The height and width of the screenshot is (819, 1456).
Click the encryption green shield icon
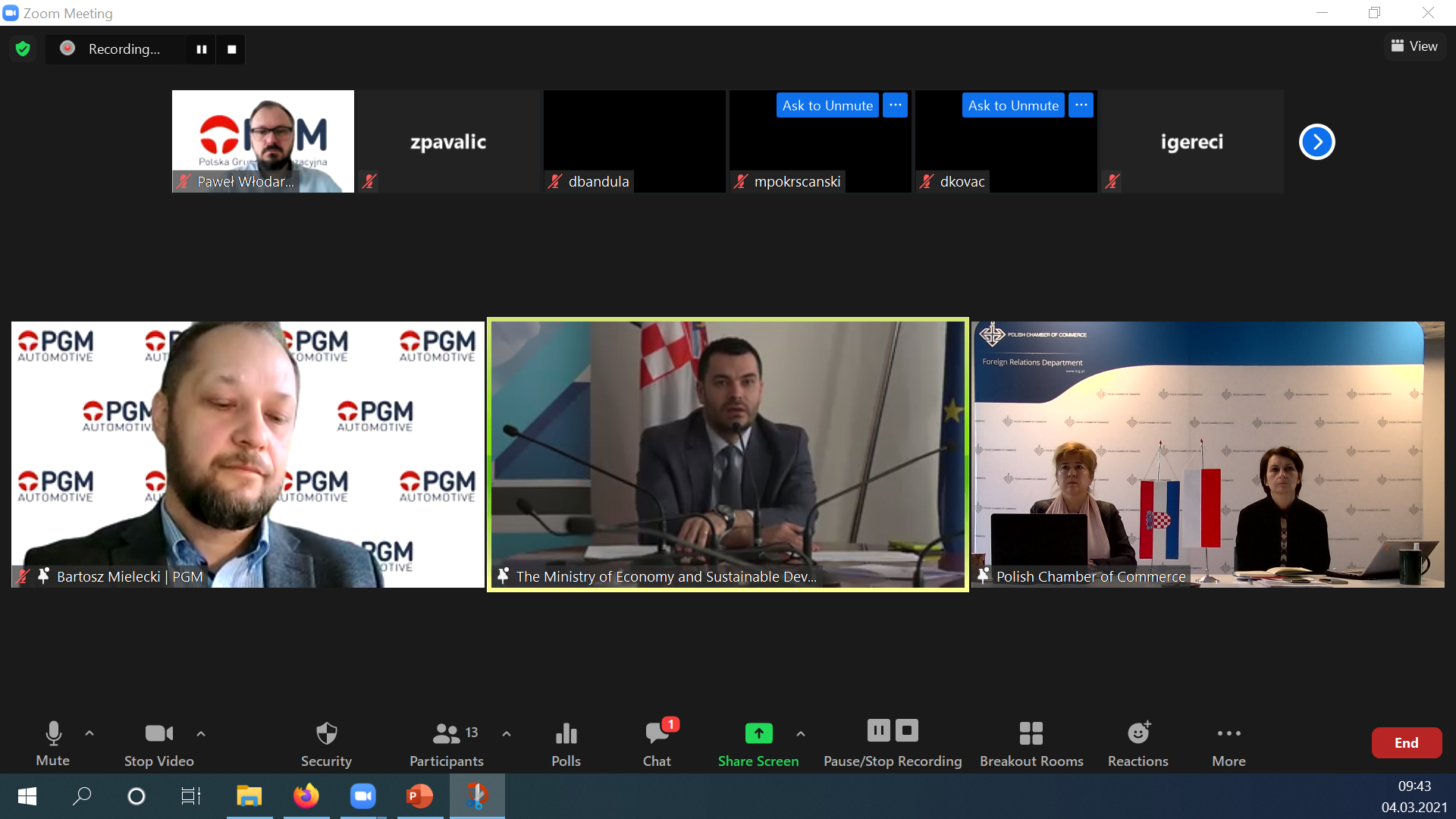pos(23,49)
